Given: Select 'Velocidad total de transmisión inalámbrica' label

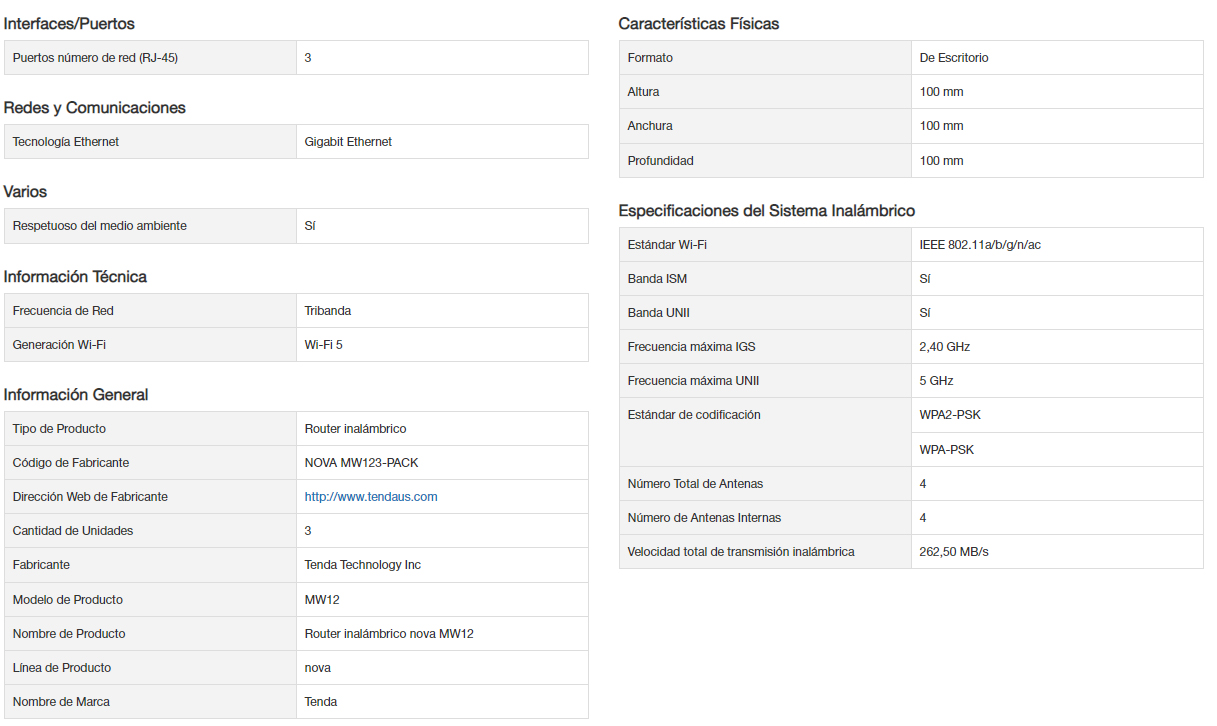Looking at the screenshot, I should click(741, 552).
